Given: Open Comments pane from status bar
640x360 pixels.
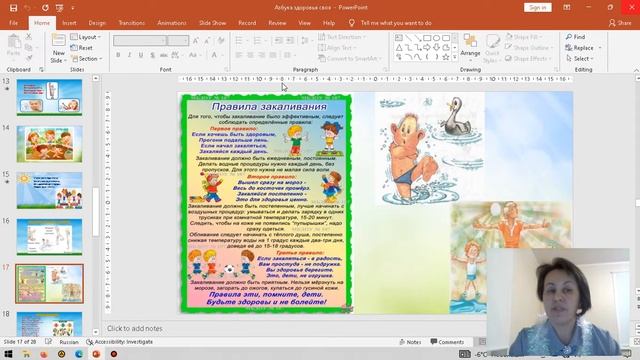Looking at the screenshot, I should [x=447, y=342].
